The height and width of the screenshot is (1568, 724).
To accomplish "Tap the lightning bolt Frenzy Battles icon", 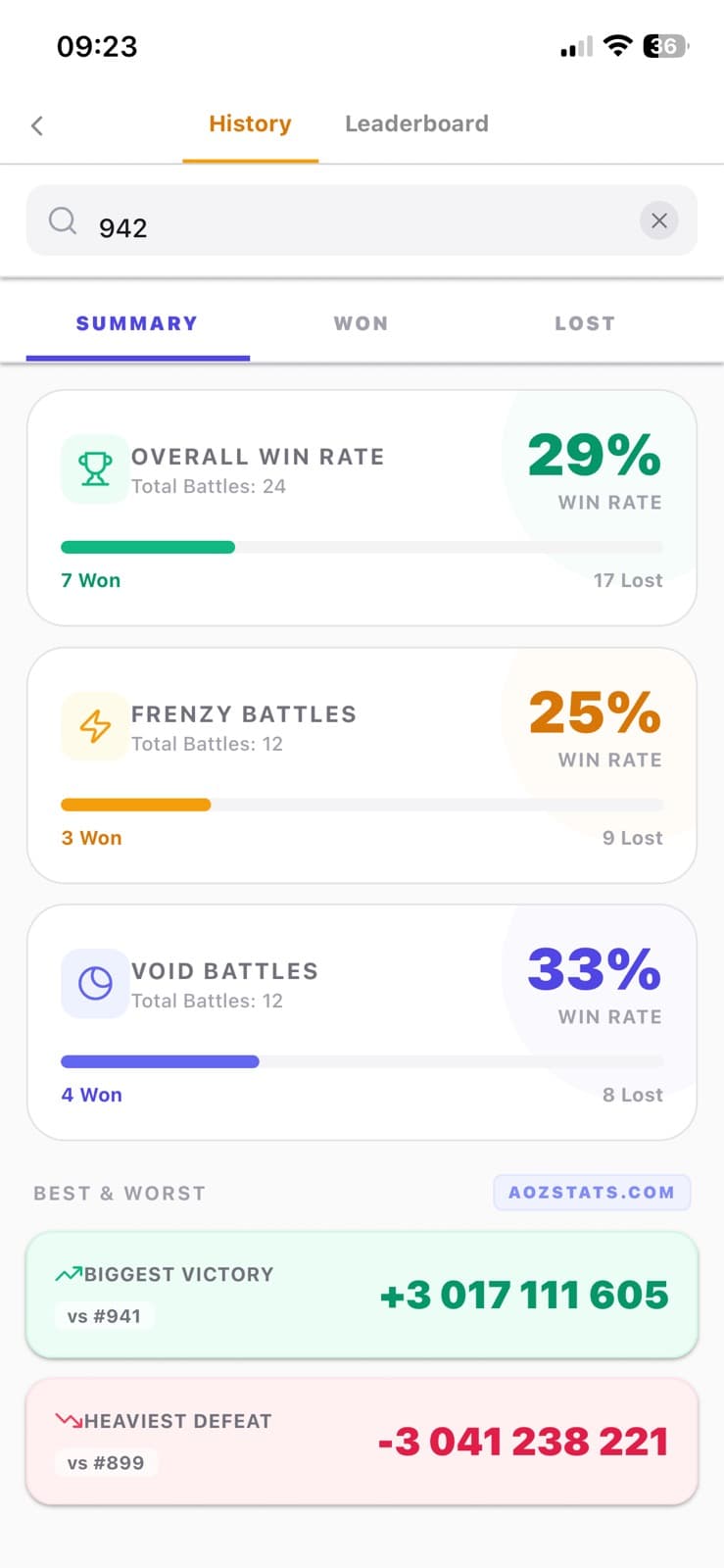I will tap(95, 727).
